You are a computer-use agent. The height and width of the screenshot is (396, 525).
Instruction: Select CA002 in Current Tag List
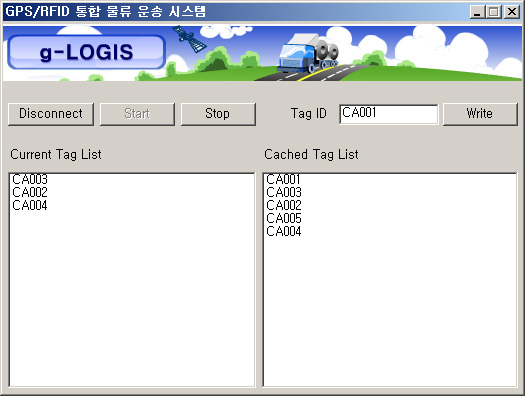coord(30,192)
